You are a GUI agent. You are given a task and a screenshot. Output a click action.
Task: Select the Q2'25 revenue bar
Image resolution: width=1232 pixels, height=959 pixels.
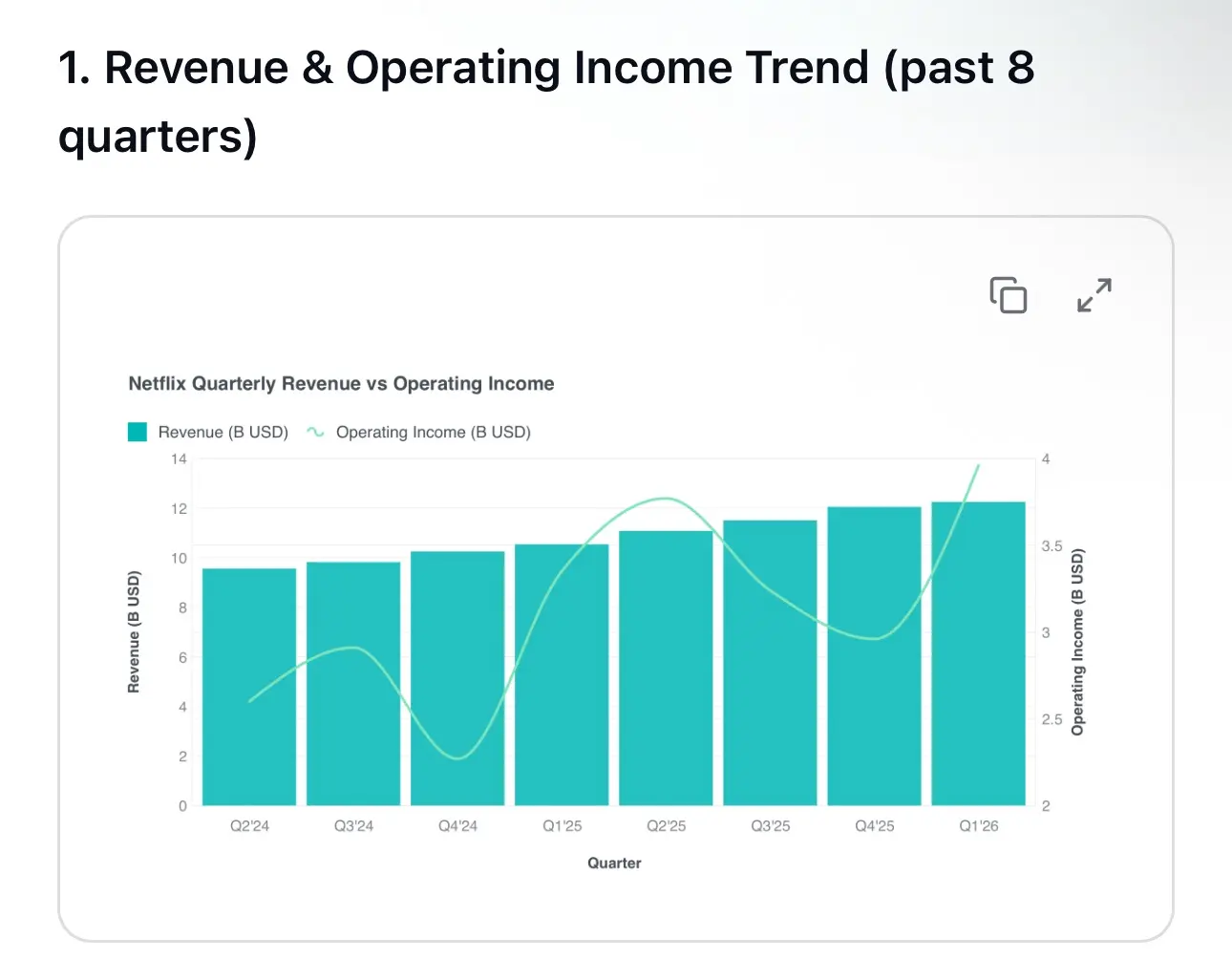(666, 668)
